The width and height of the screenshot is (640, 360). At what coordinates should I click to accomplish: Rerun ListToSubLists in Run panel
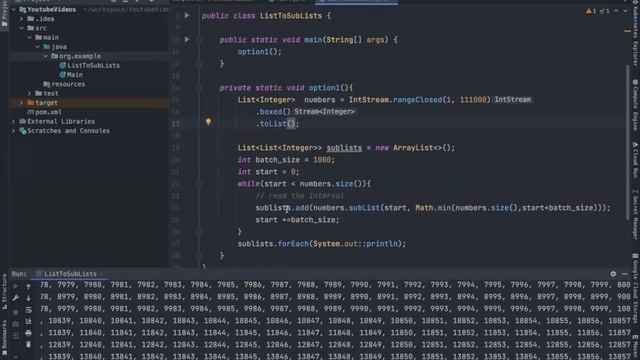coord(16,287)
